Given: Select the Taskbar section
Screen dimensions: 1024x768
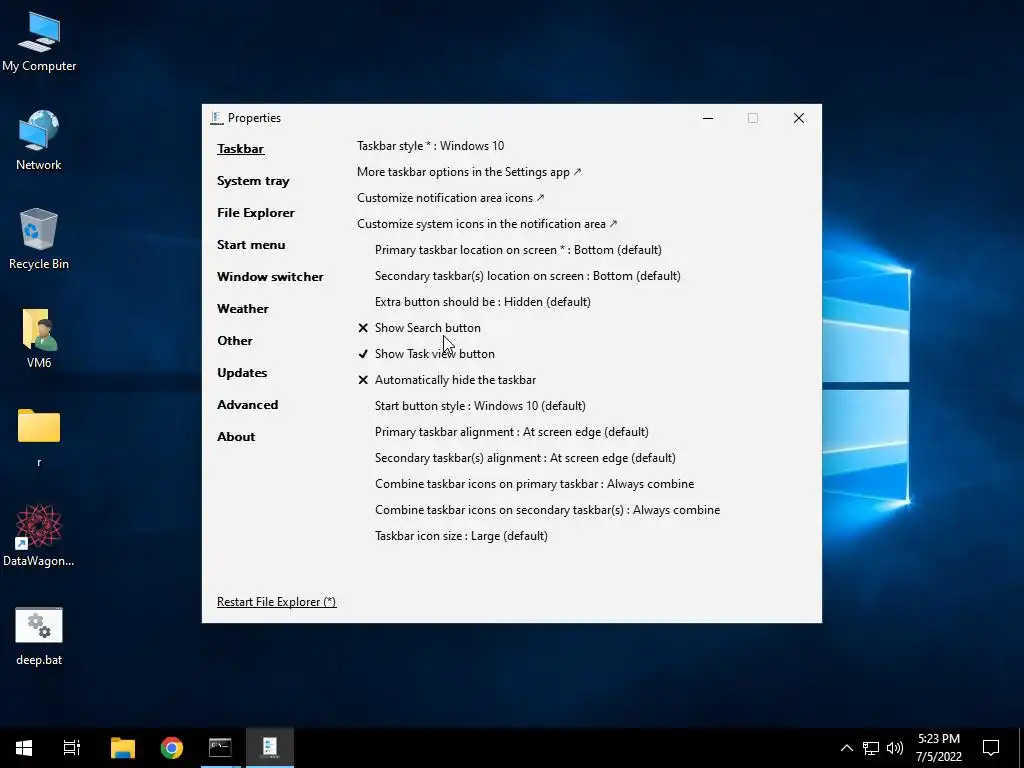Looking at the screenshot, I should point(240,149).
